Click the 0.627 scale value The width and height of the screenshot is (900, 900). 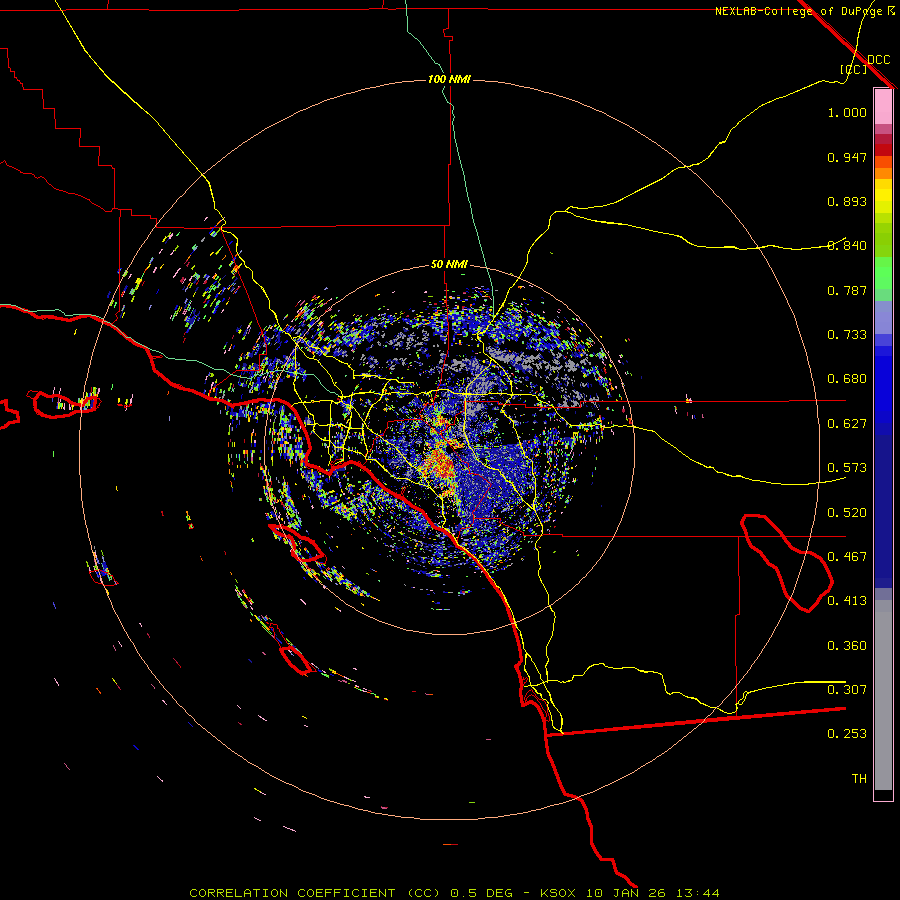(847, 424)
